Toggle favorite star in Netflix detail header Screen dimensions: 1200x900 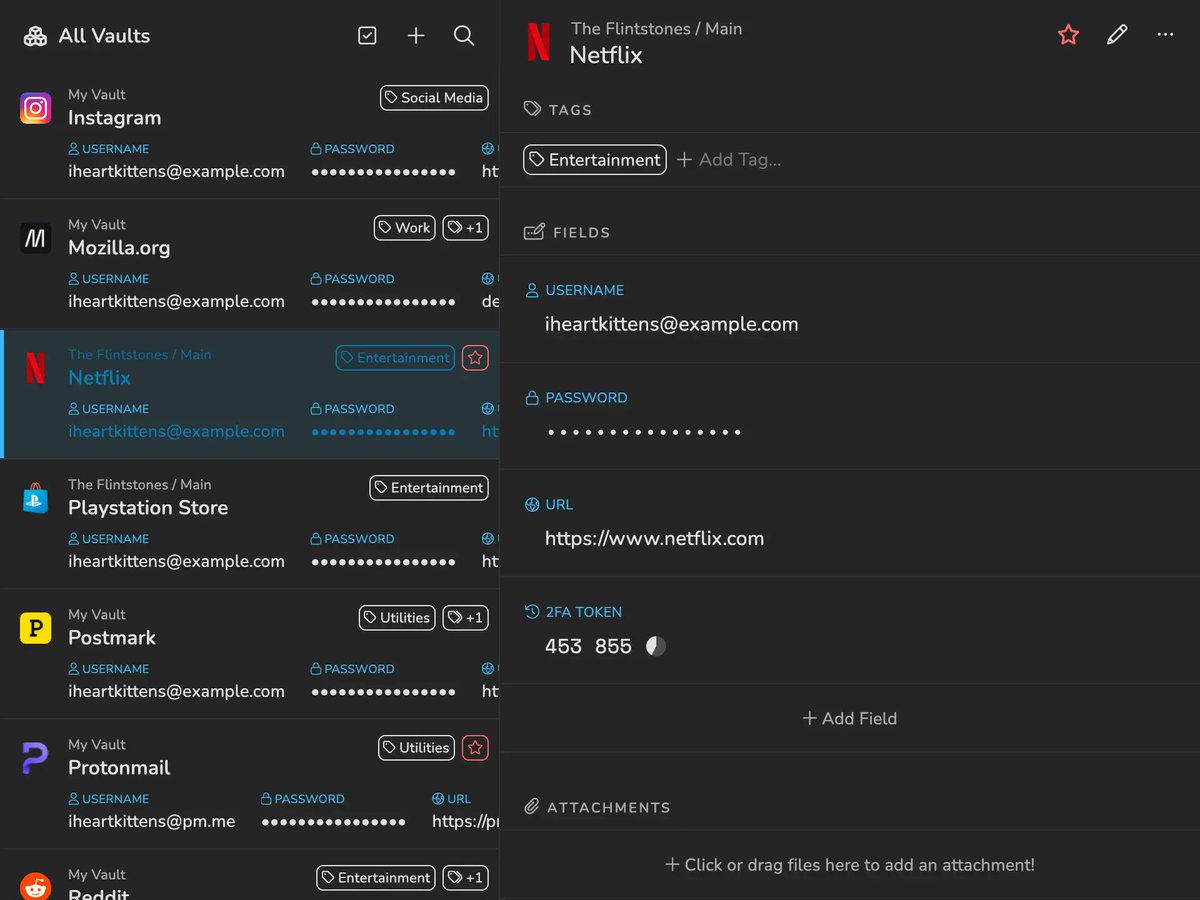tap(1069, 35)
